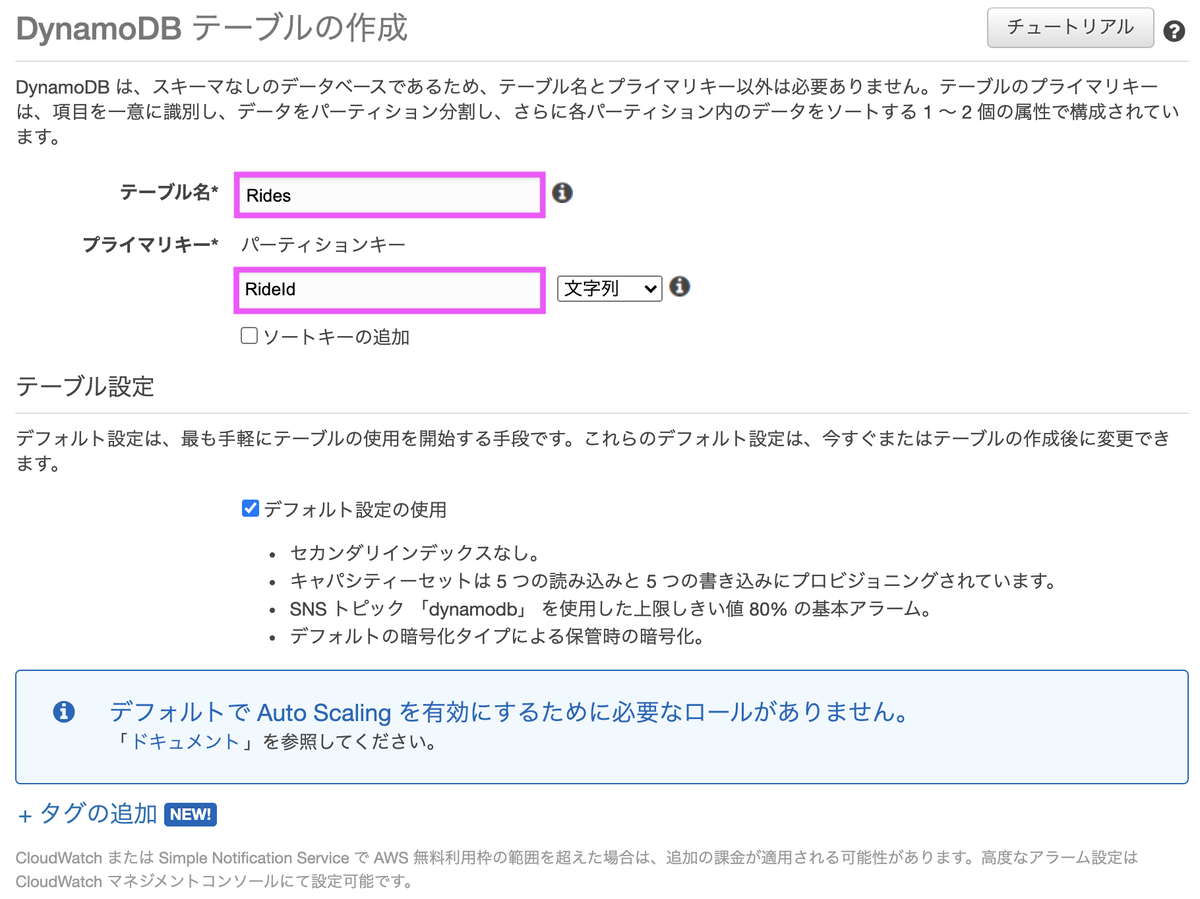Click the Rides table name input field

pos(389,195)
